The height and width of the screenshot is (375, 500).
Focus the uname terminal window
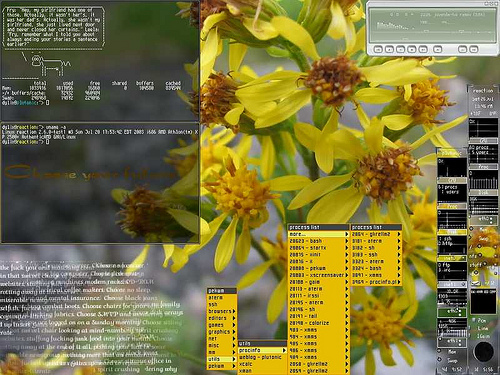point(100,183)
